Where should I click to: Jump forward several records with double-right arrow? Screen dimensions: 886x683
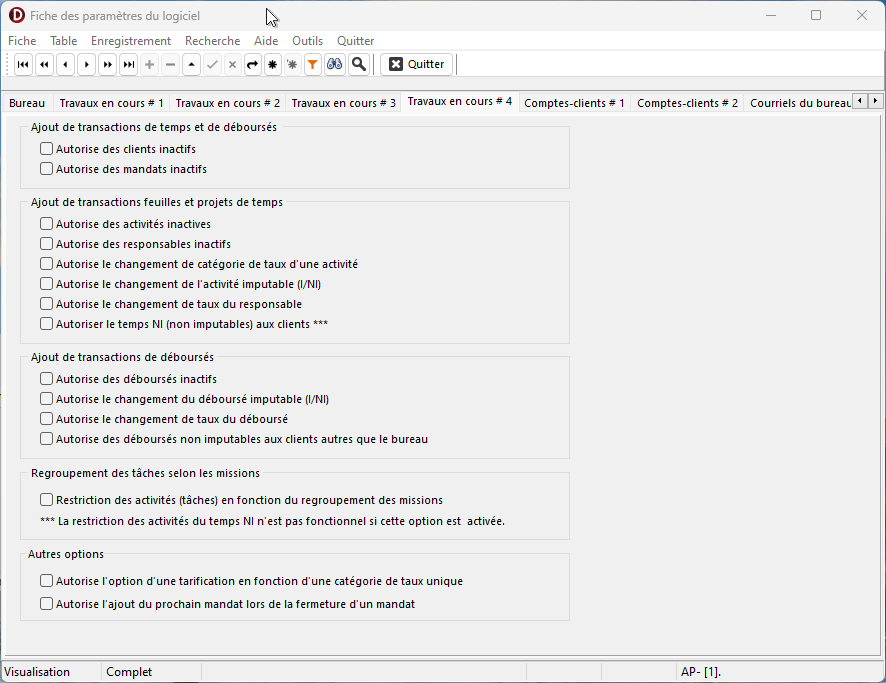(108, 64)
